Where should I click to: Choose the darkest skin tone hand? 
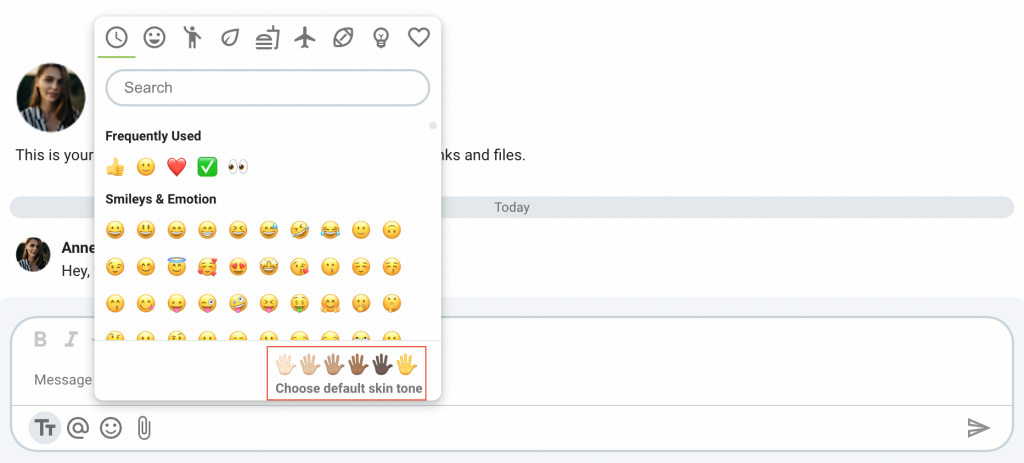383,364
